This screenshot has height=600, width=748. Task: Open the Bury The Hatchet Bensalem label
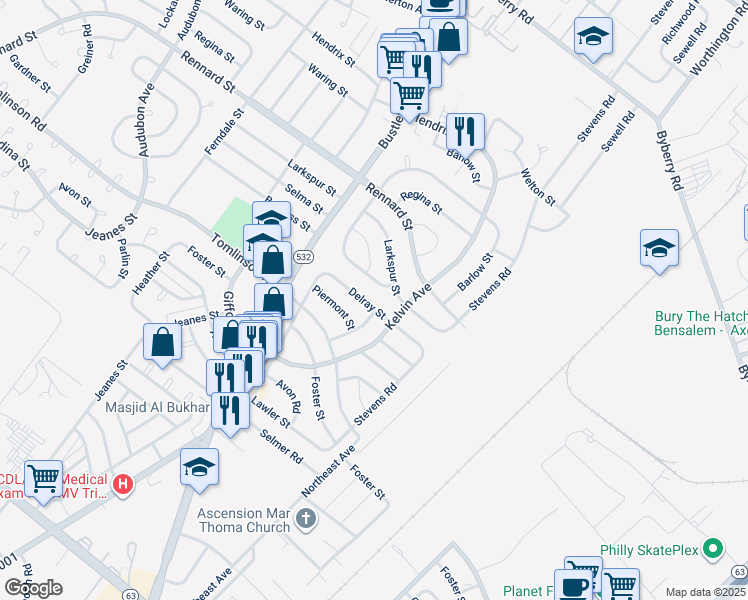pyautogui.click(x=701, y=323)
